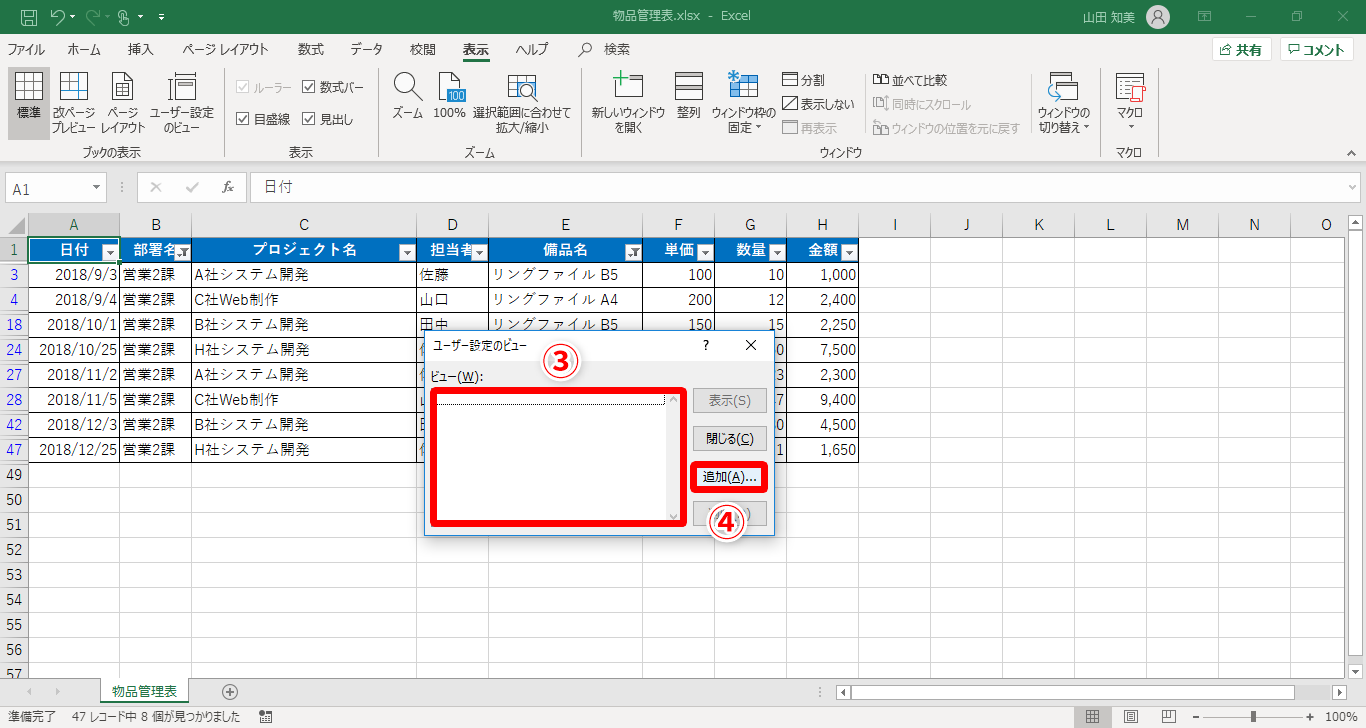Undo the last action
The image size is (1366, 728).
(x=58, y=16)
